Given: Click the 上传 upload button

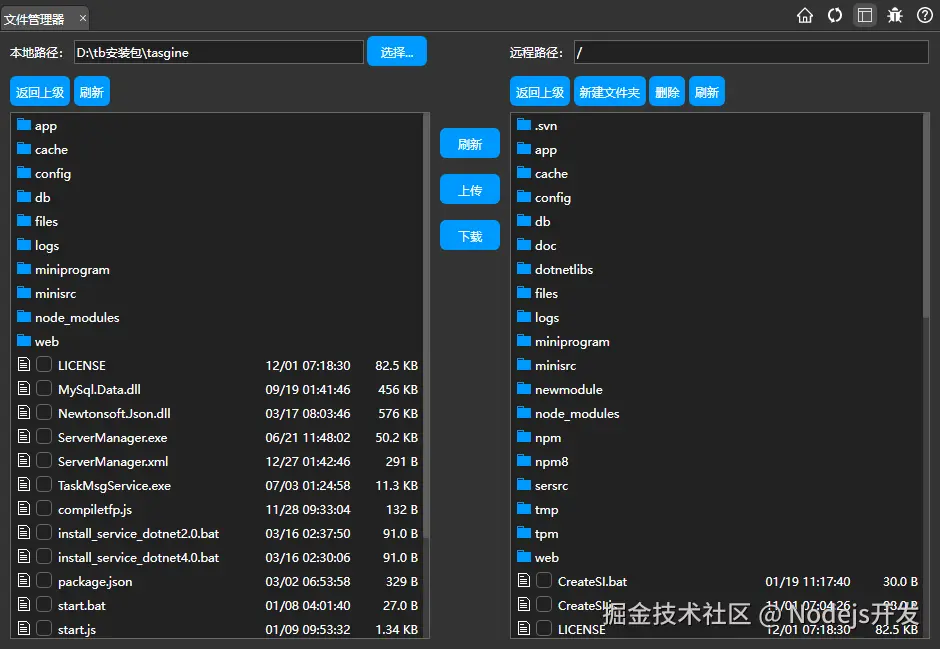Looking at the screenshot, I should pos(470,189).
